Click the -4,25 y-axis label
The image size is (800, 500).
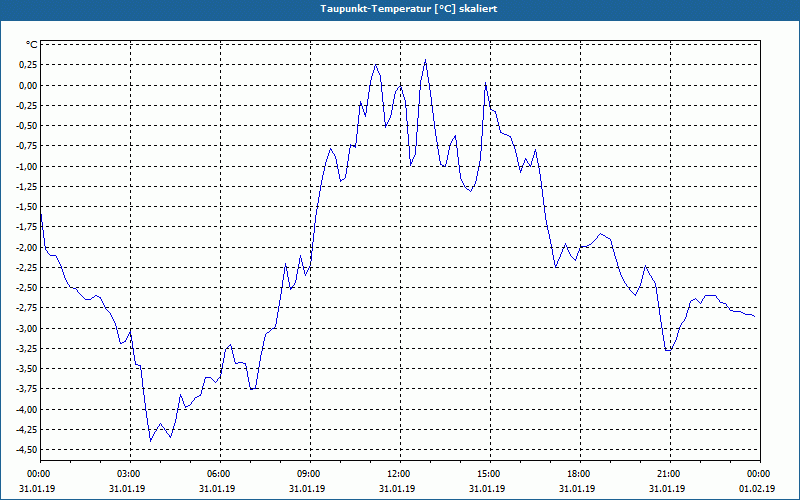[27, 430]
